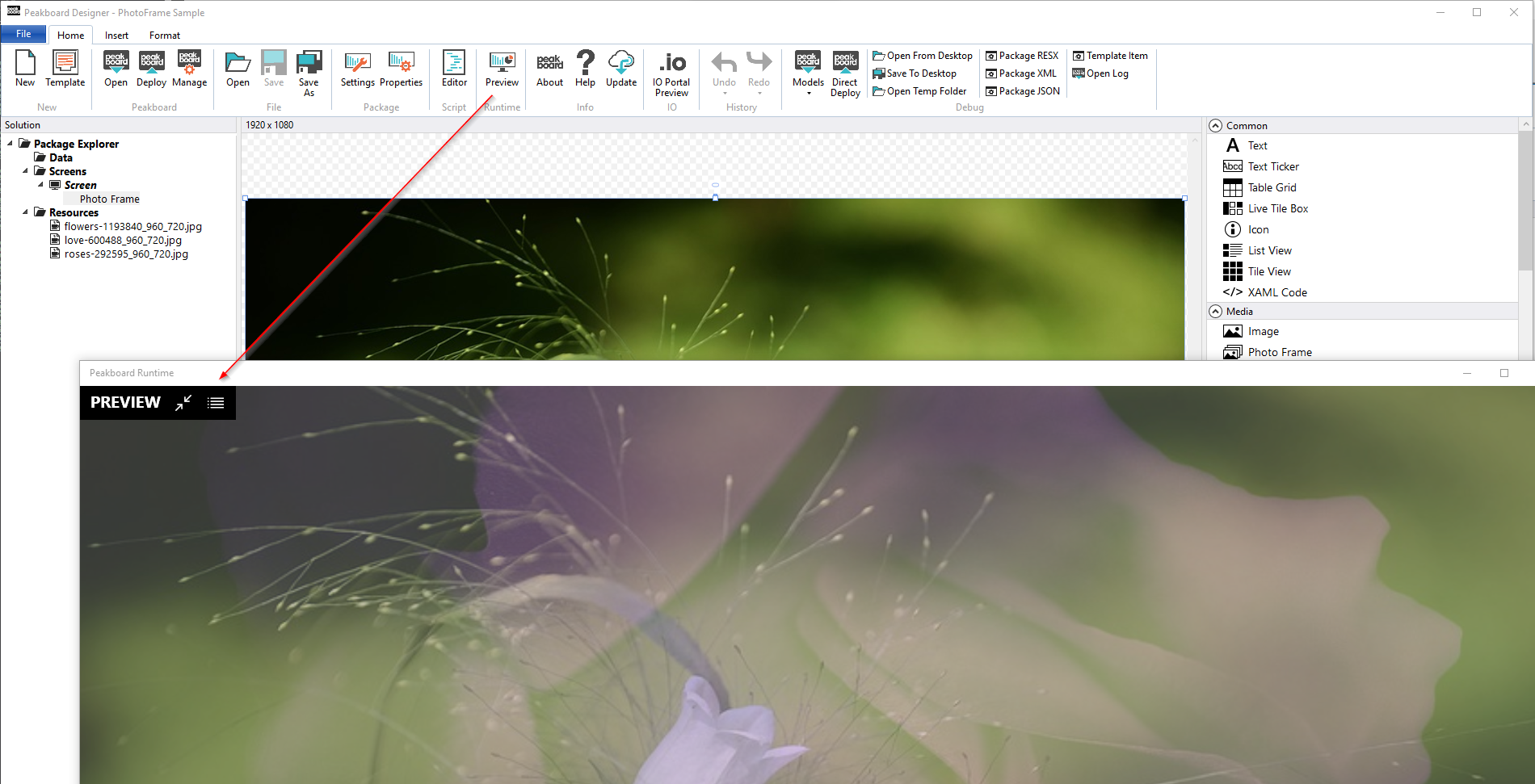
Task: Collapse the Common controls section
Action: (1215, 126)
